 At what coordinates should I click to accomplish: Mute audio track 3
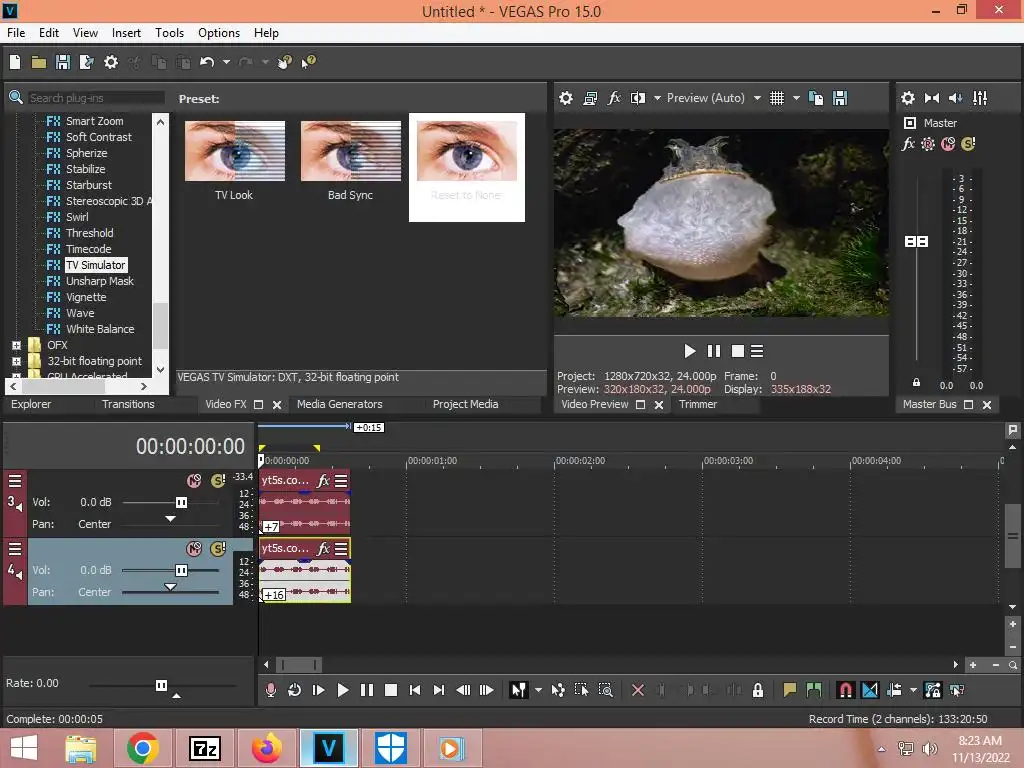pyautogui.click(x=194, y=481)
